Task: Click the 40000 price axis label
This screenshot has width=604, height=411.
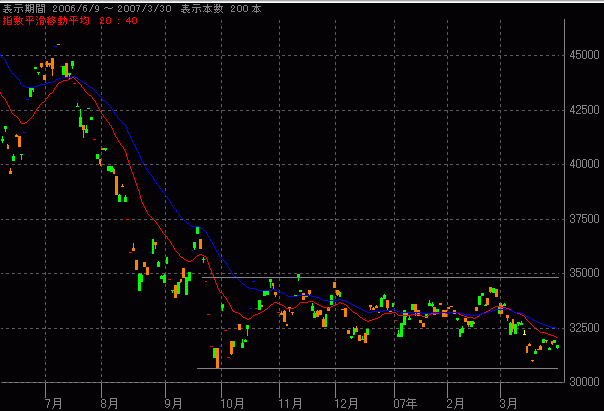Action: [x=584, y=164]
